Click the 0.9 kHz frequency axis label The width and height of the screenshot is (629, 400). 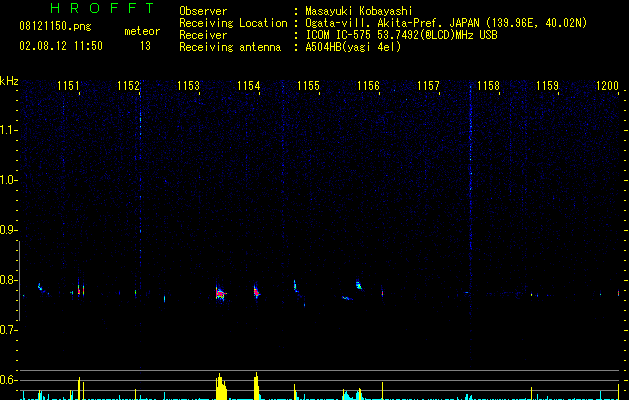click(x=8, y=230)
